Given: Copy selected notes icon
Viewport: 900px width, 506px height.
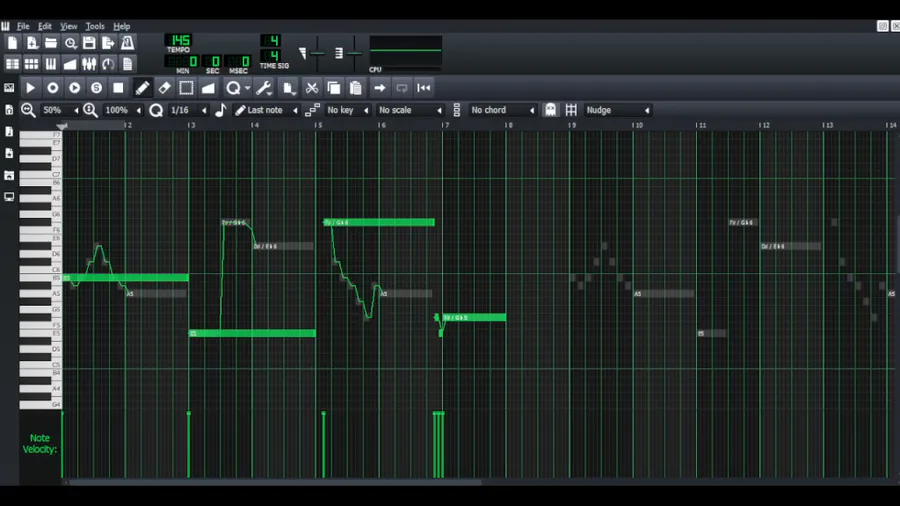Looking at the screenshot, I should (x=333, y=88).
